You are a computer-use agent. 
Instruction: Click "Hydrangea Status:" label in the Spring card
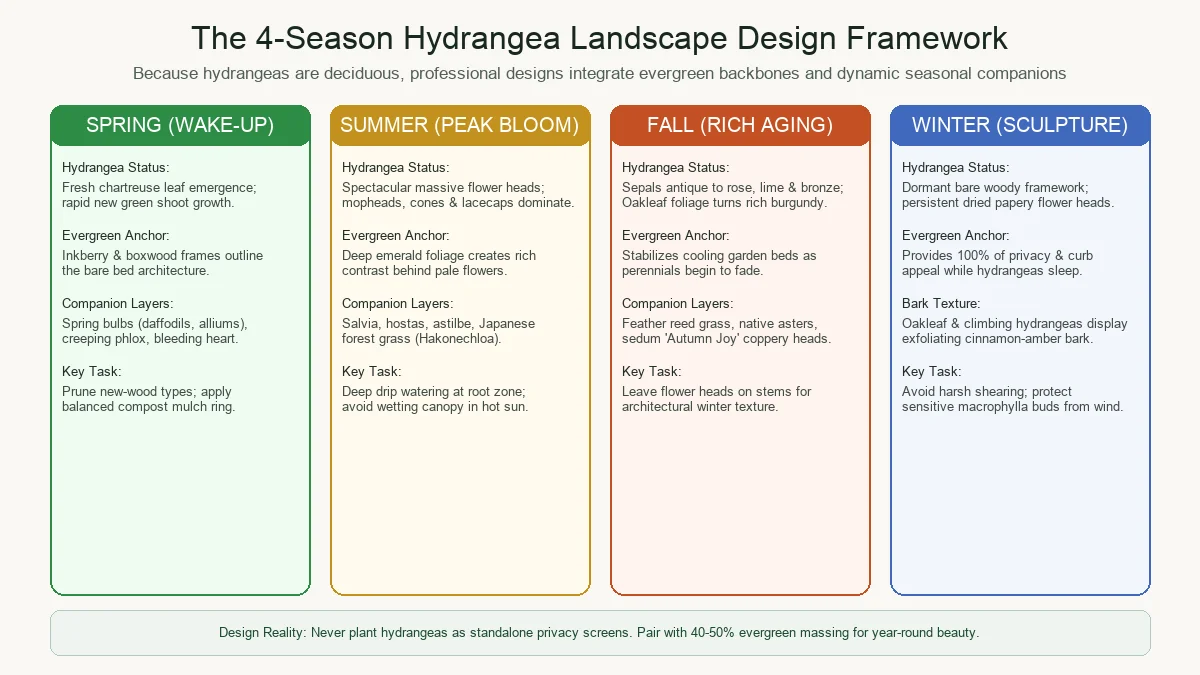116,168
